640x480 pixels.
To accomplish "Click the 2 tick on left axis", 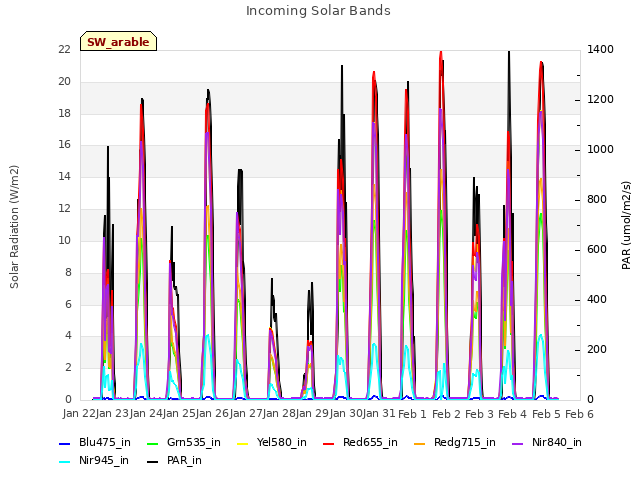I will point(68,367).
